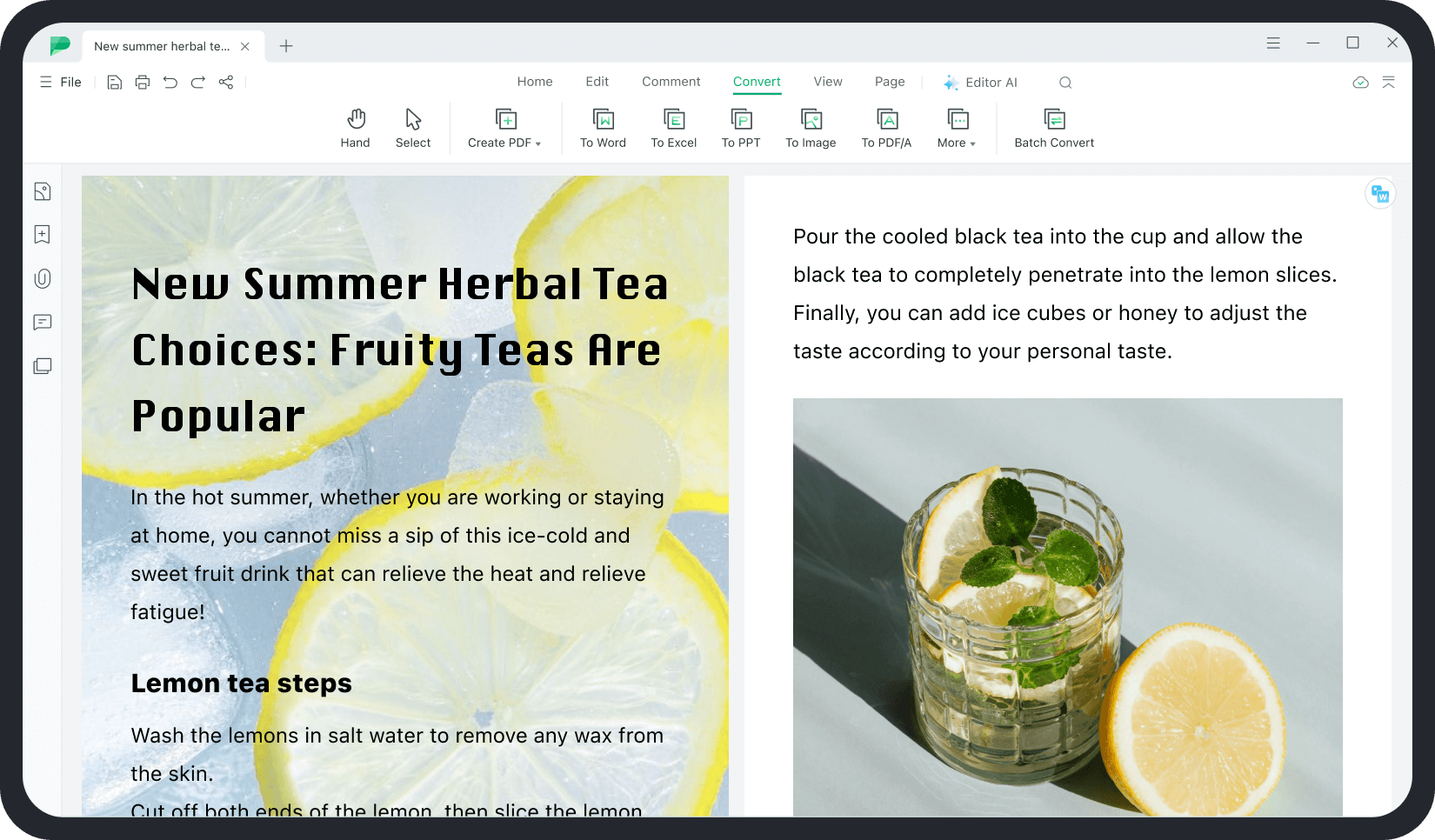Switch to the Page tab
Image resolution: width=1435 pixels, height=840 pixels.
(890, 82)
